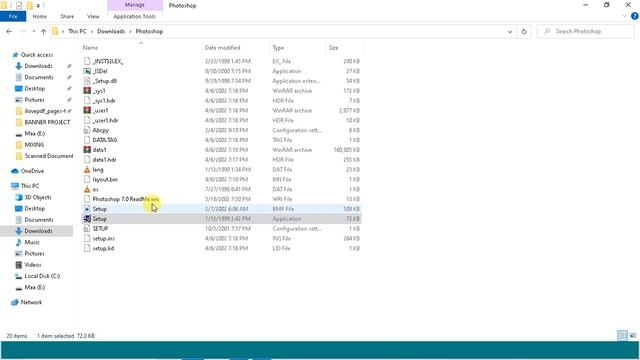Click the os DAT file VLC icon
The image size is (640, 360).
[x=87, y=189]
